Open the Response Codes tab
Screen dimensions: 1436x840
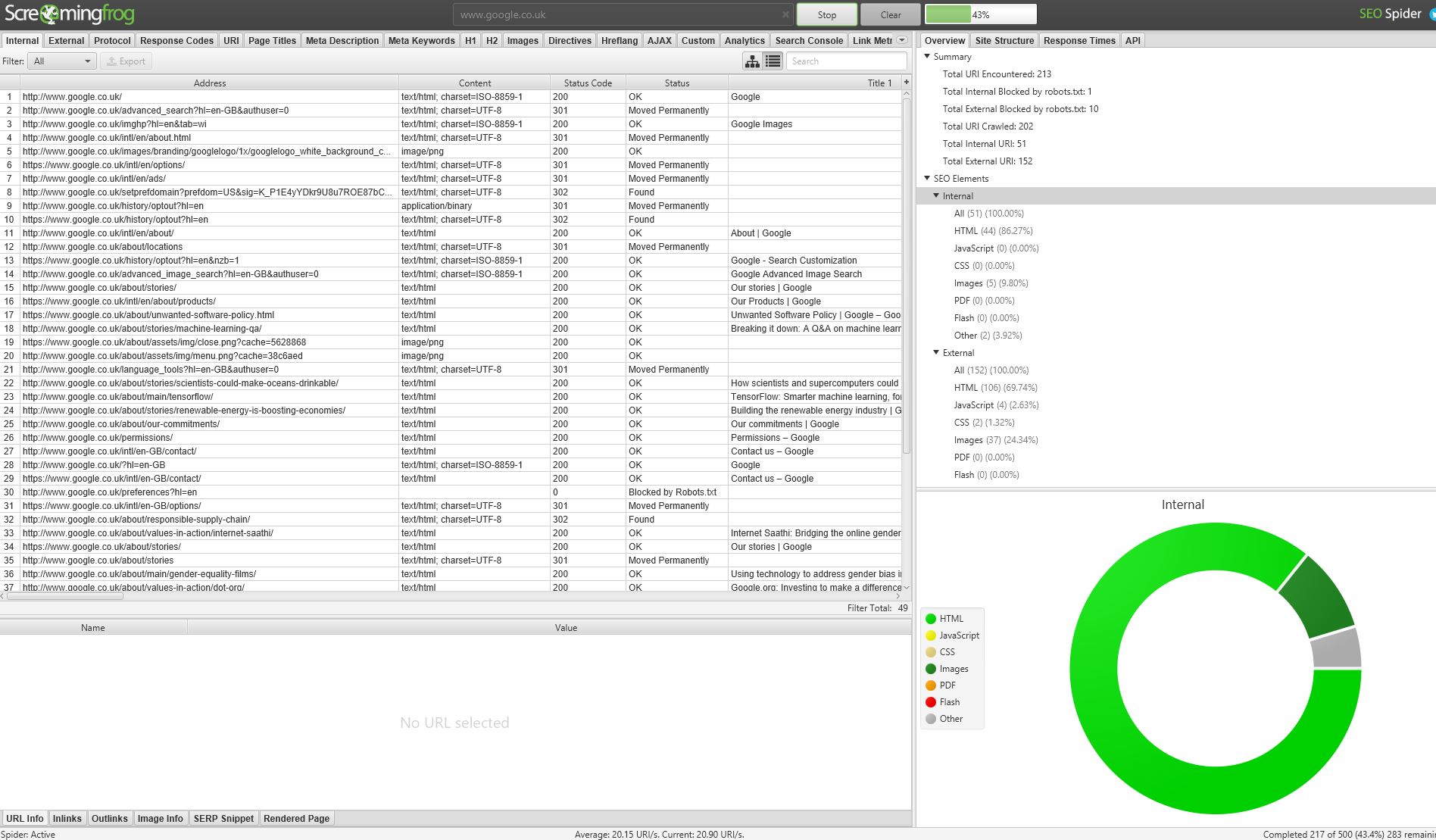click(x=176, y=41)
